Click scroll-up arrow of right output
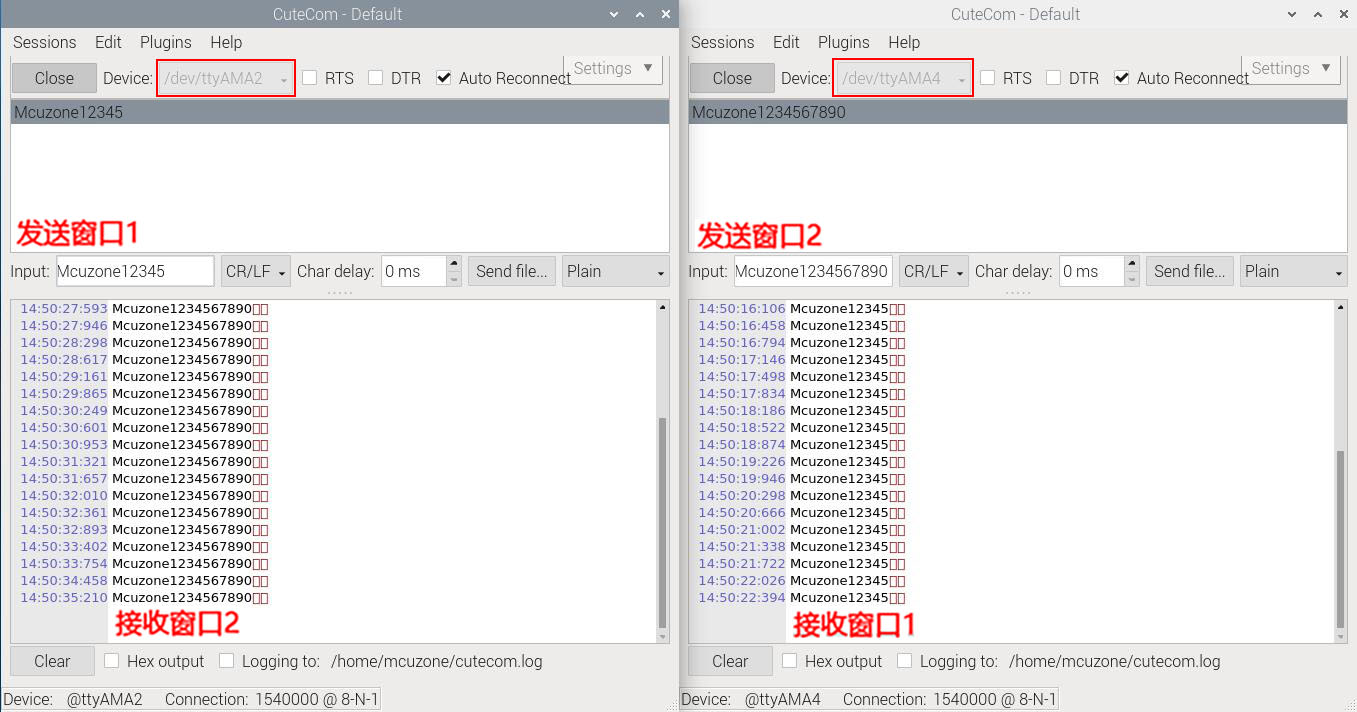The height and width of the screenshot is (712, 1357). click(1340, 307)
